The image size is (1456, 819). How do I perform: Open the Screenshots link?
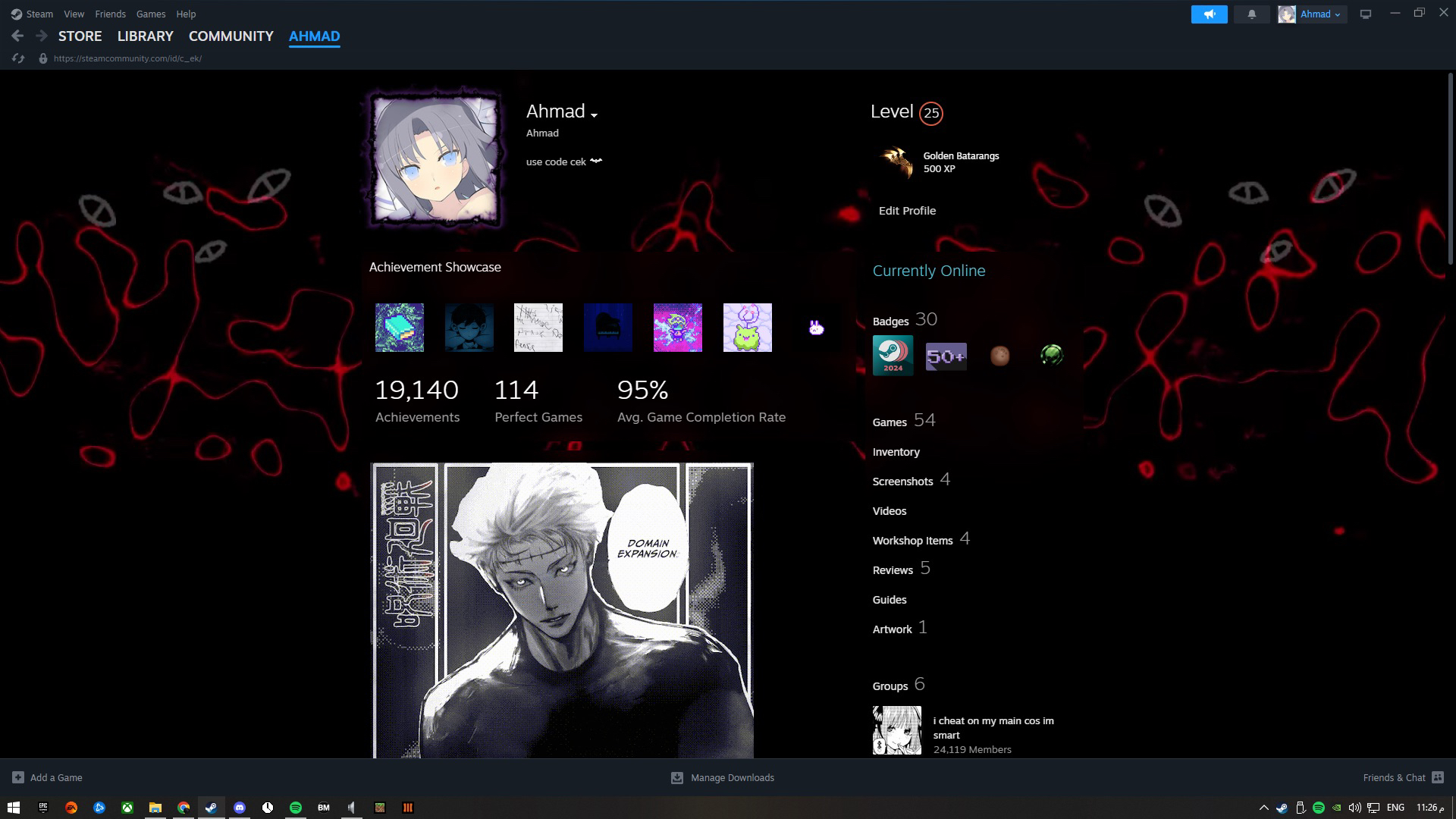tap(912, 480)
